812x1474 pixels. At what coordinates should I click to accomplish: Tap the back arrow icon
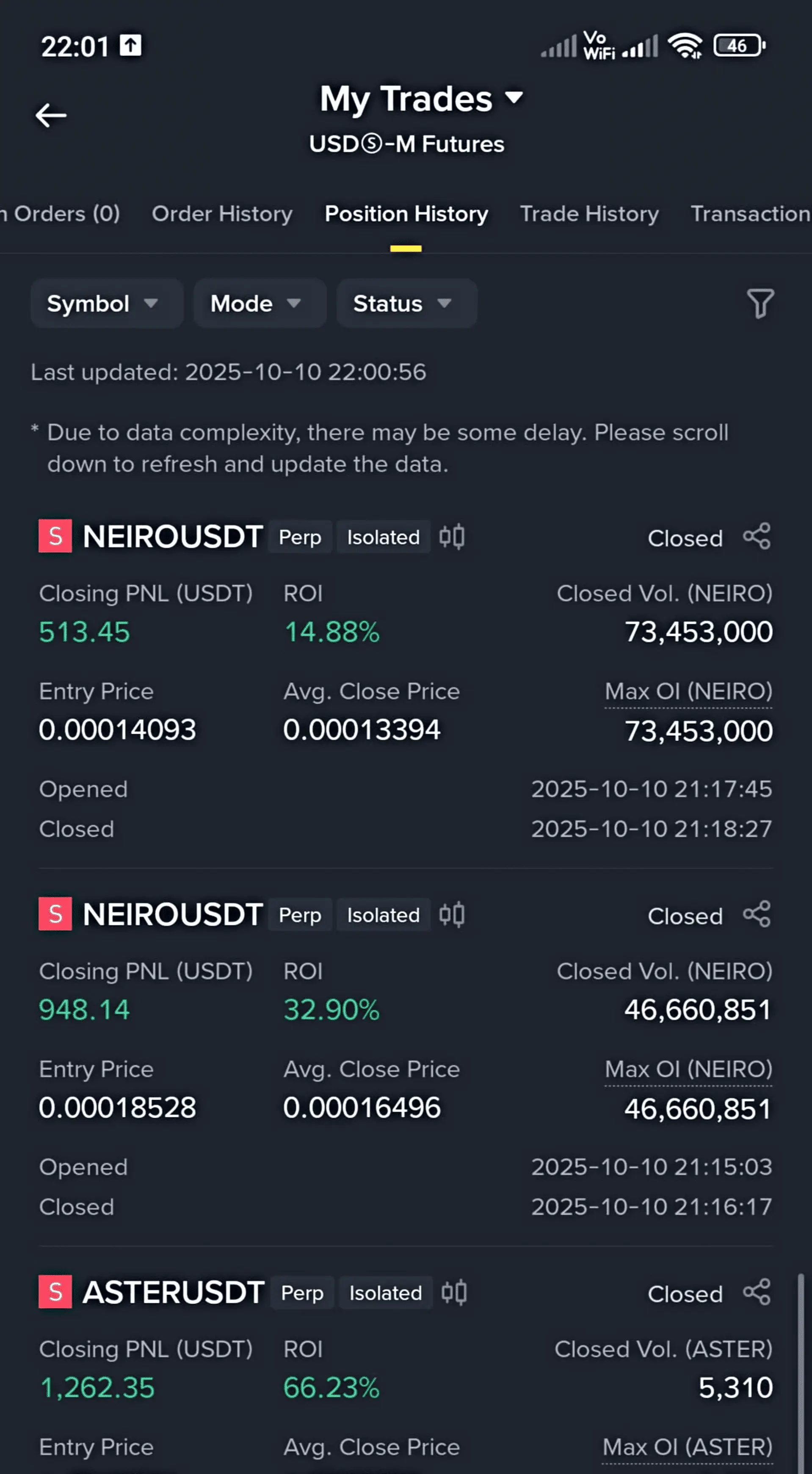[x=51, y=116]
